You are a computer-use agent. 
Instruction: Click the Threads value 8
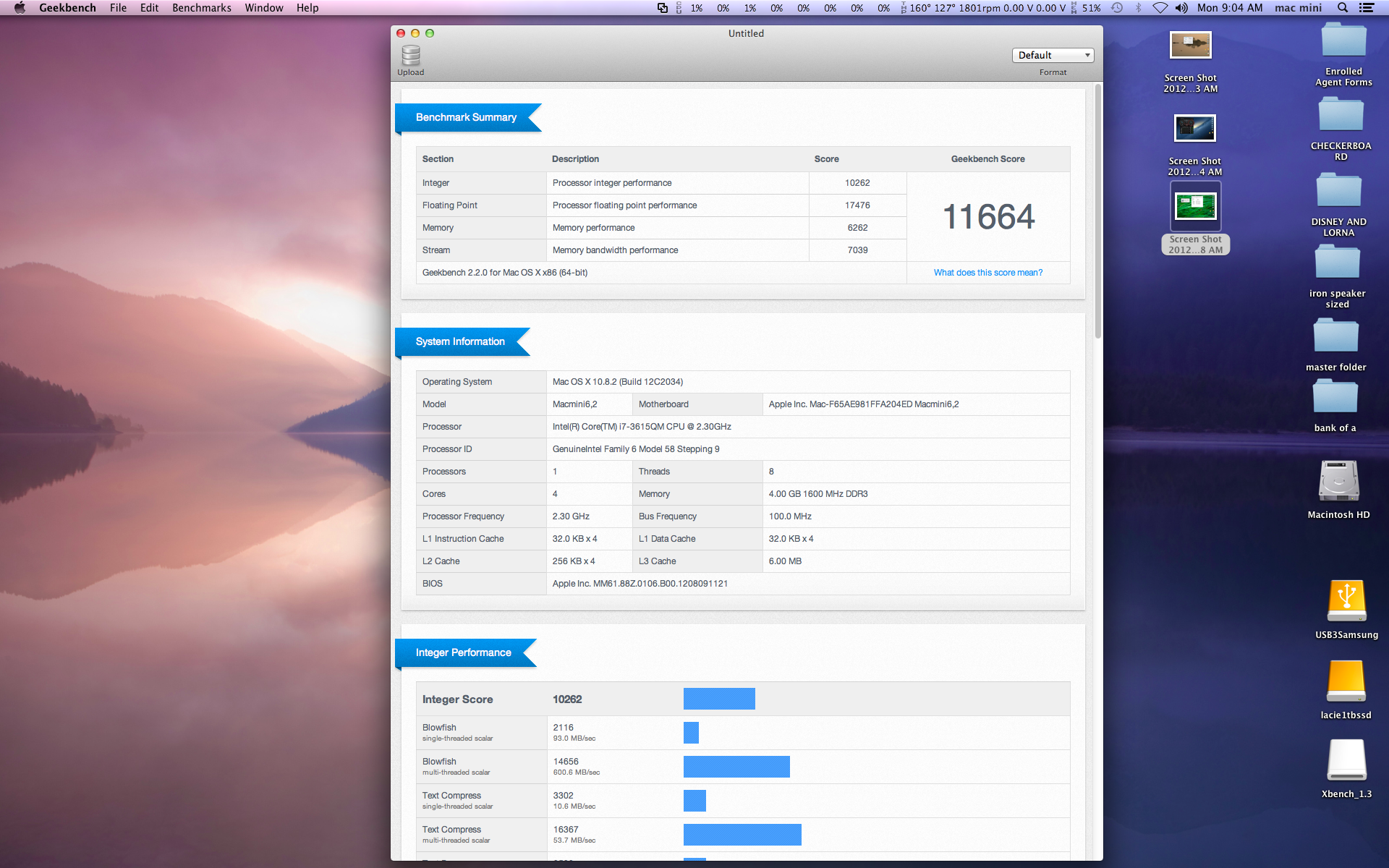[x=771, y=472]
